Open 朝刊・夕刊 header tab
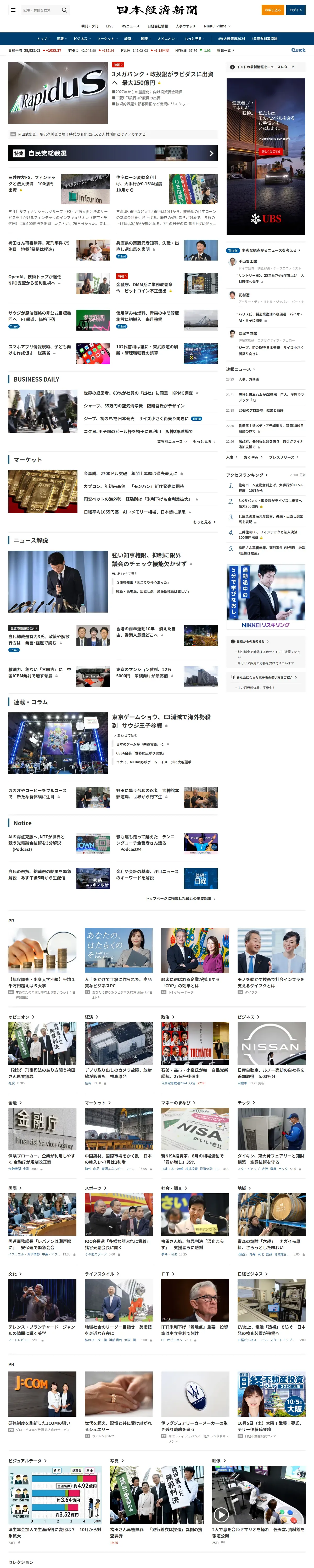This screenshot has width=314, height=1568. pyautogui.click(x=90, y=26)
